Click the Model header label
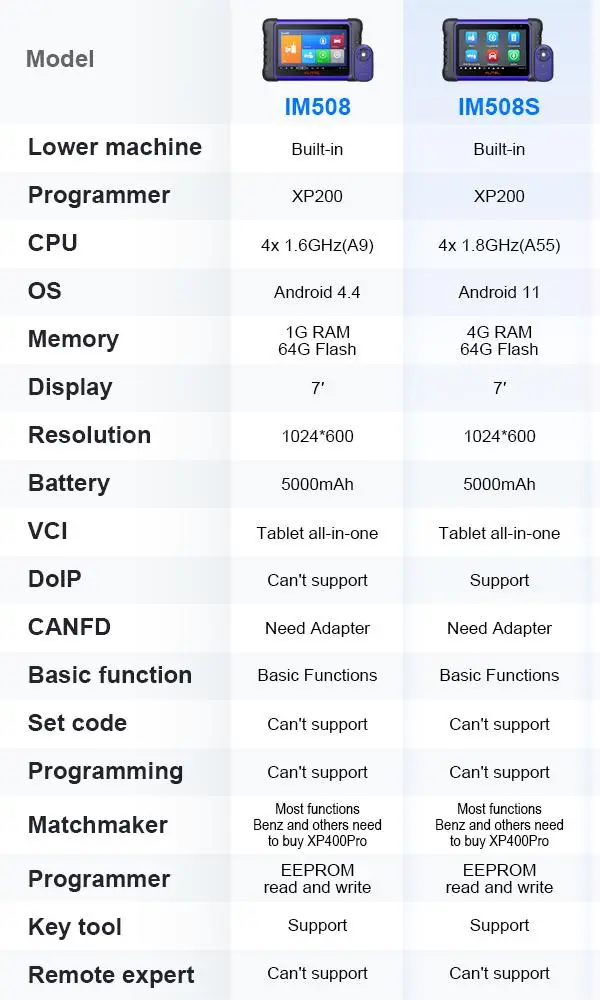Screen dimensions: 600x1000 60,59
